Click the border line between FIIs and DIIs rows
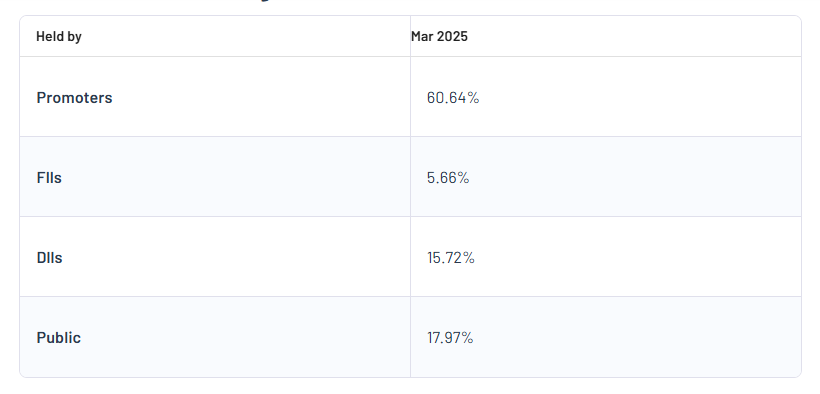820x394 pixels. [x=411, y=217]
